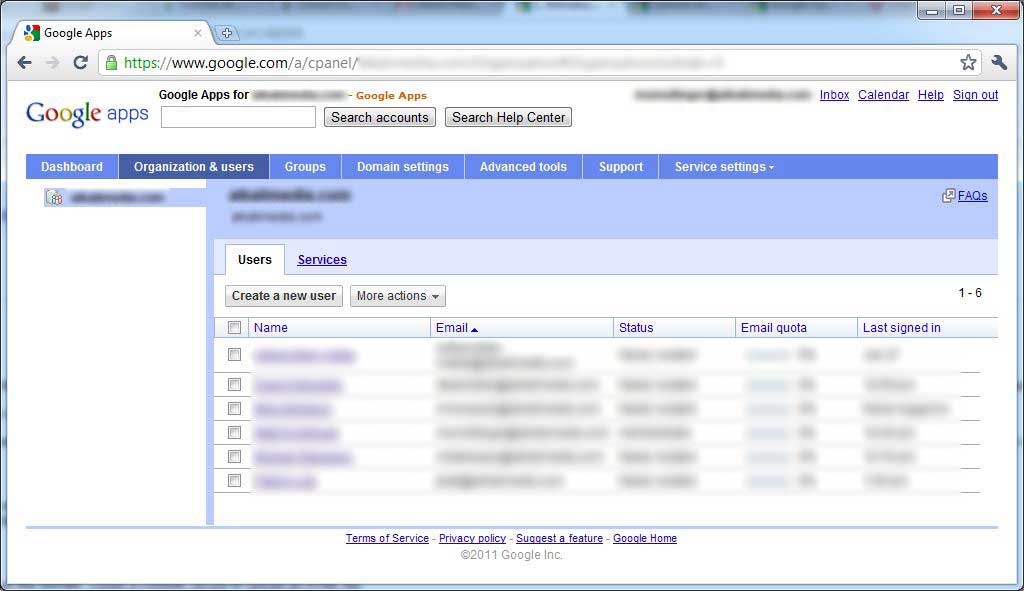Screen dimensions: 1024x591
Task: Select the organization icon in the left sidebar
Action: [54, 197]
